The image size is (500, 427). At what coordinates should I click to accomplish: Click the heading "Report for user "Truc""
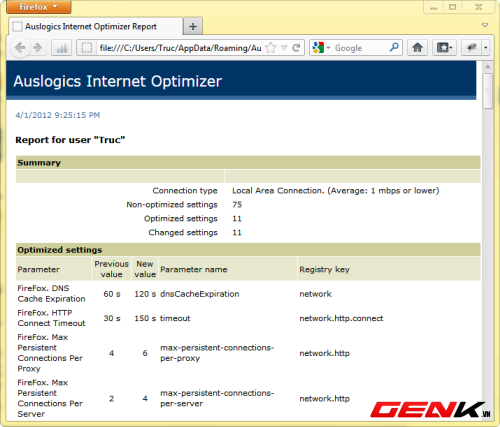70,140
